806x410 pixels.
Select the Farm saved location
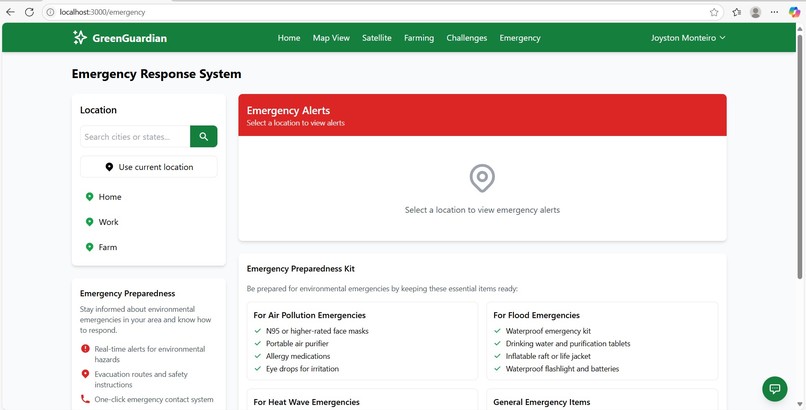[149, 247]
